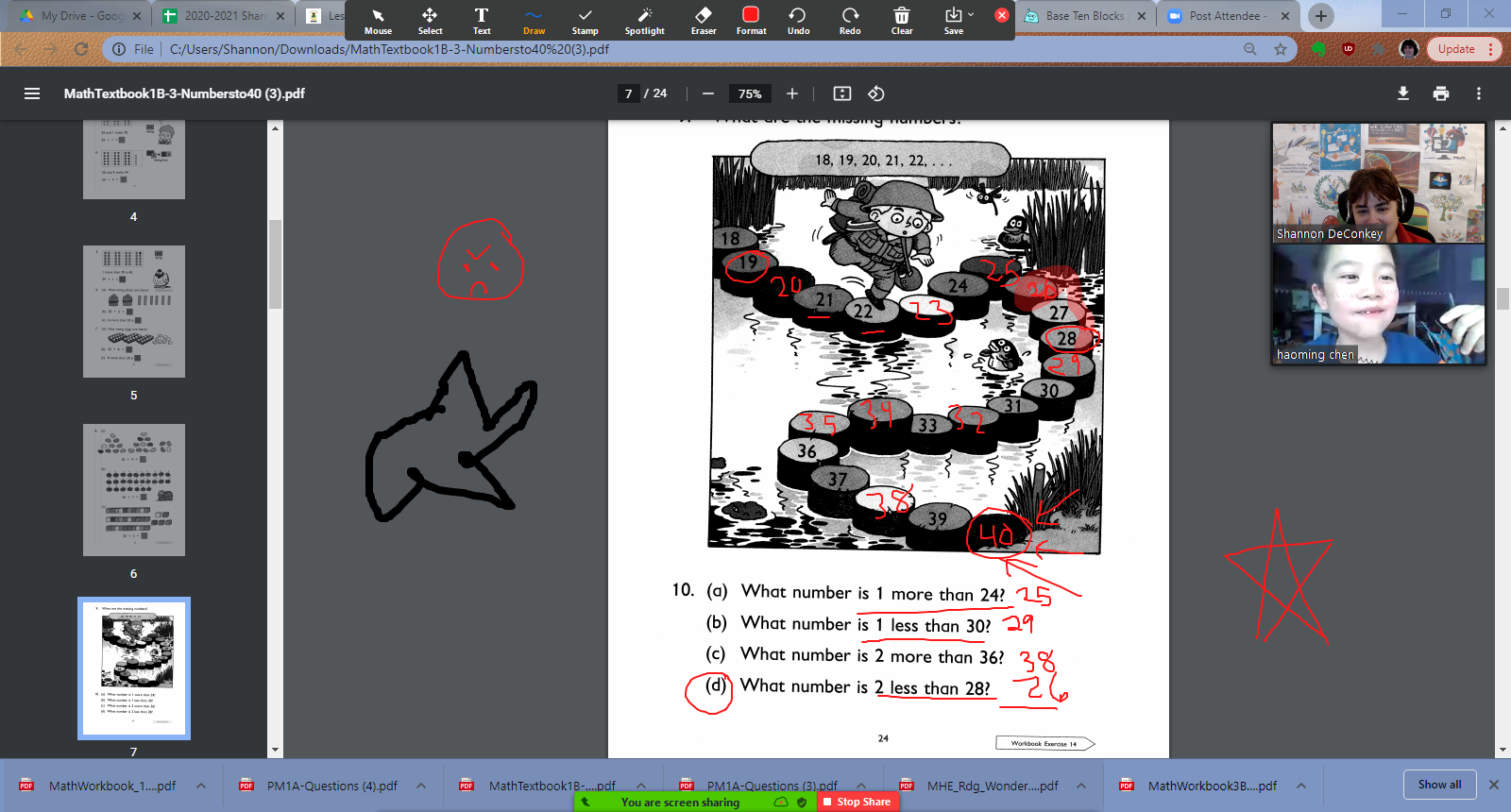The width and height of the screenshot is (1511, 812).
Task: Click Shannon DeConkey video tile
Action: [1379, 183]
